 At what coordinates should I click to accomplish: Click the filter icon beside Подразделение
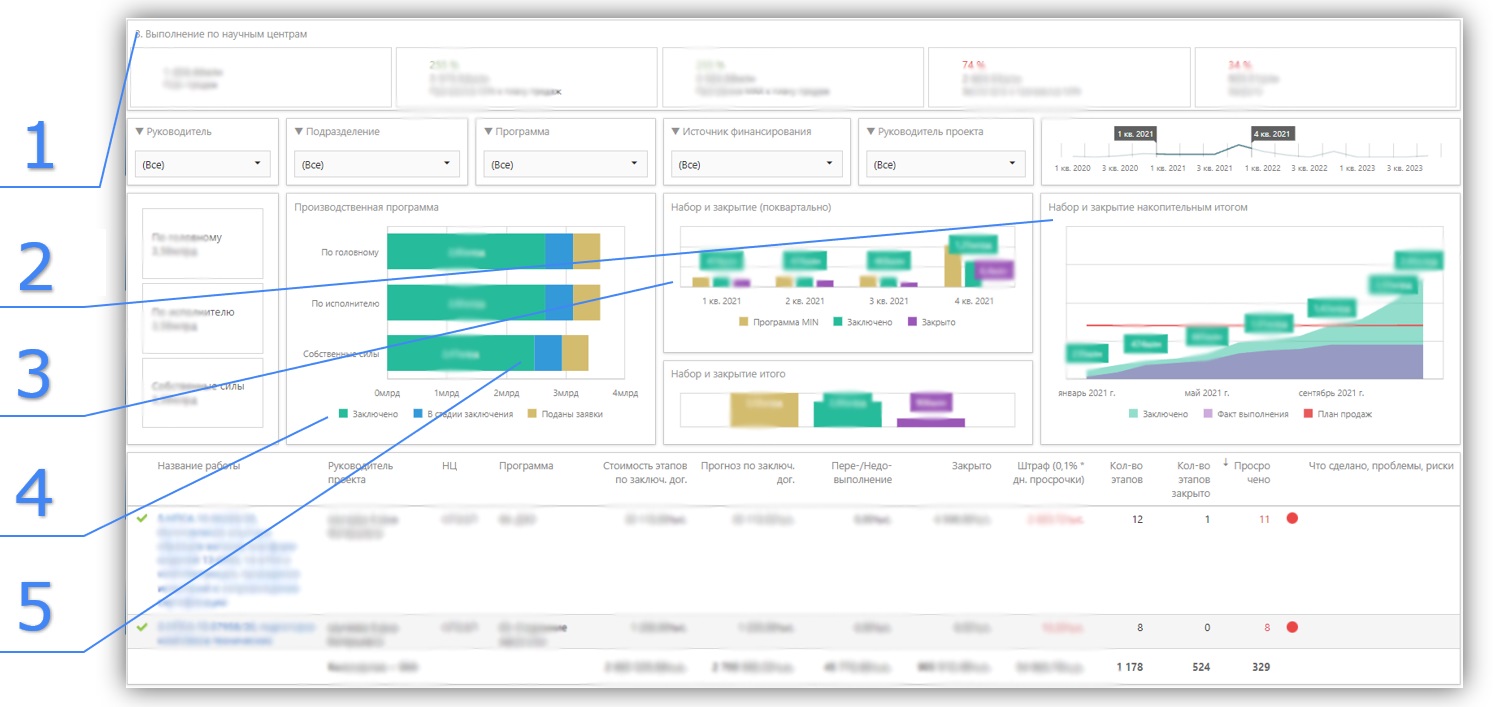pos(299,132)
